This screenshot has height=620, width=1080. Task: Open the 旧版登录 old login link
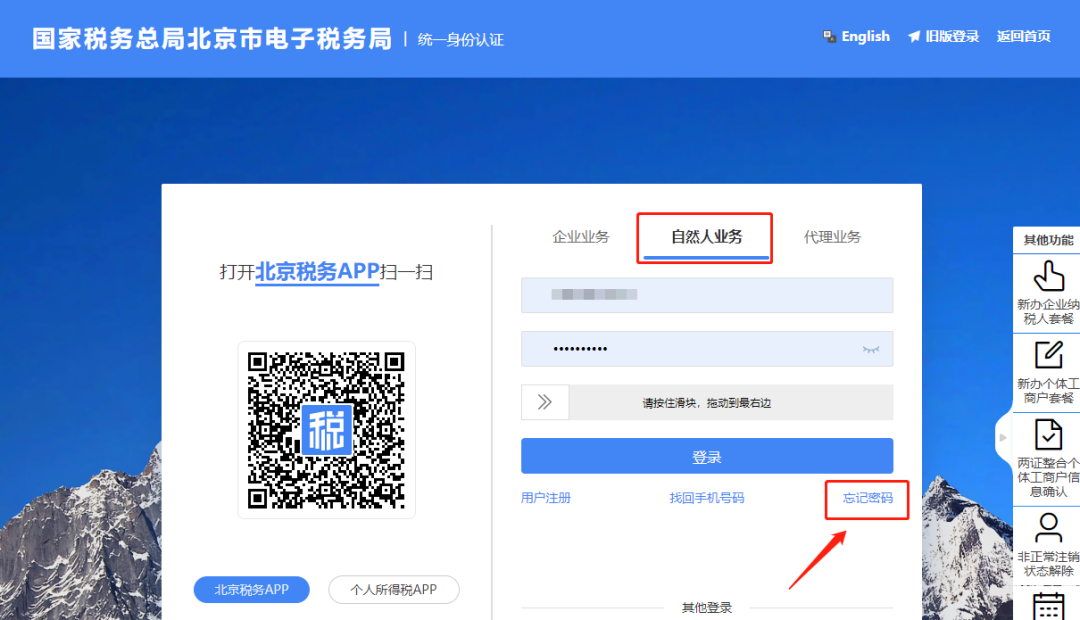tap(952, 37)
